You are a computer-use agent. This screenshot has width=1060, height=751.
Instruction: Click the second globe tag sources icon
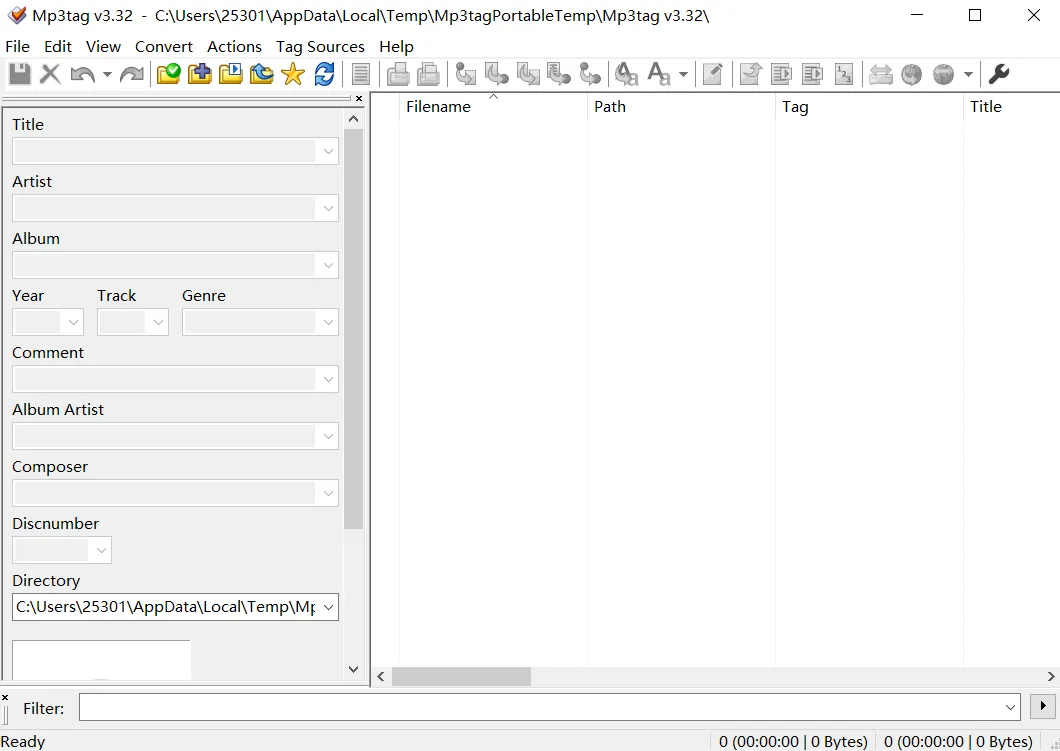pos(943,74)
